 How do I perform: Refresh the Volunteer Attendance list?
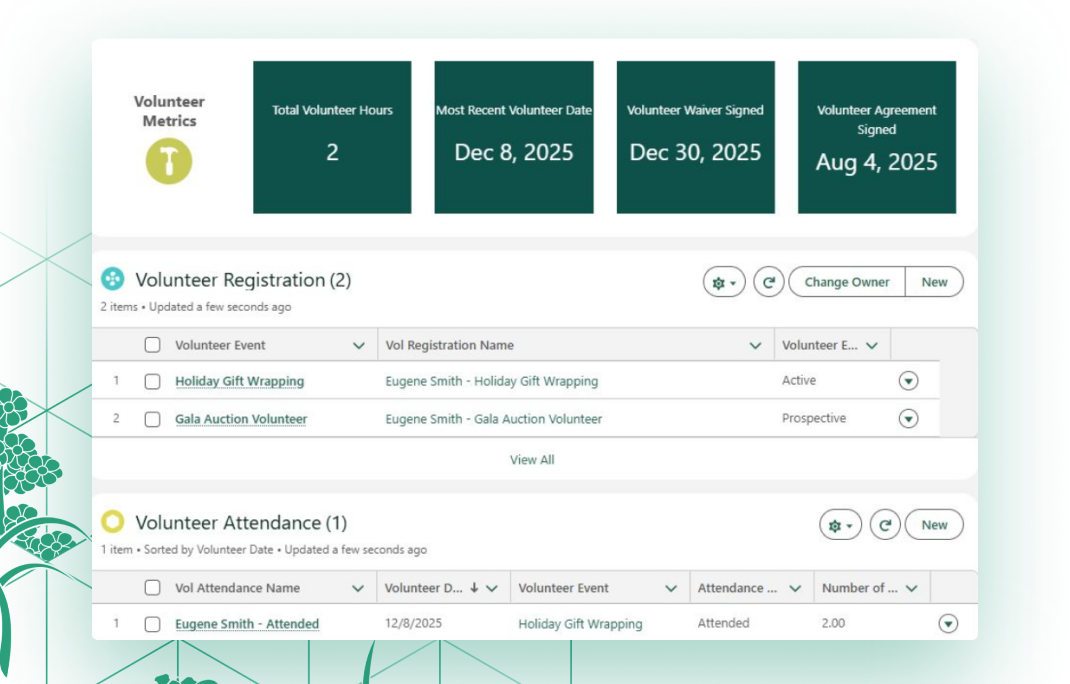885,525
